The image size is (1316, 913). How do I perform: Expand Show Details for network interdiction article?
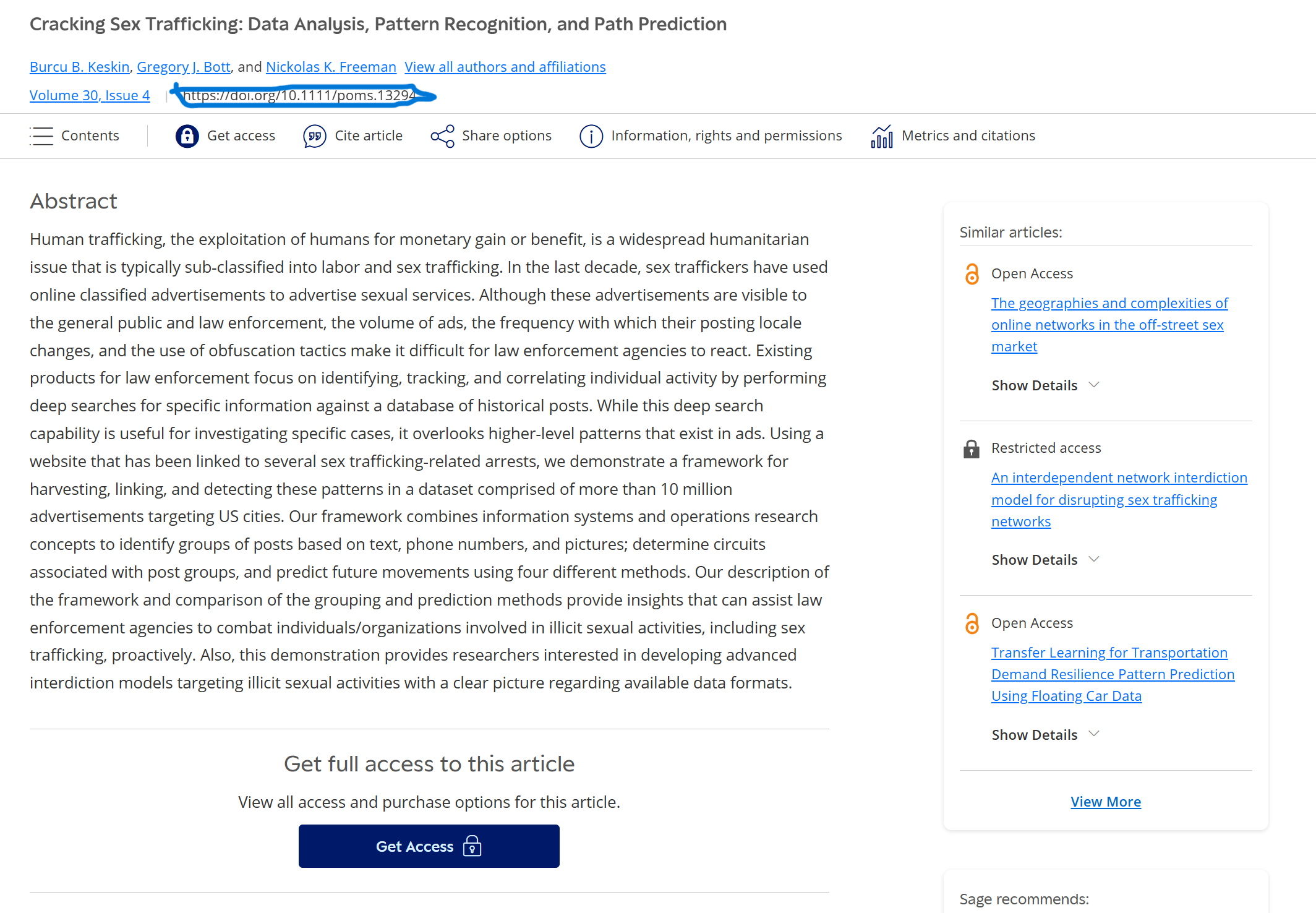click(x=1045, y=560)
